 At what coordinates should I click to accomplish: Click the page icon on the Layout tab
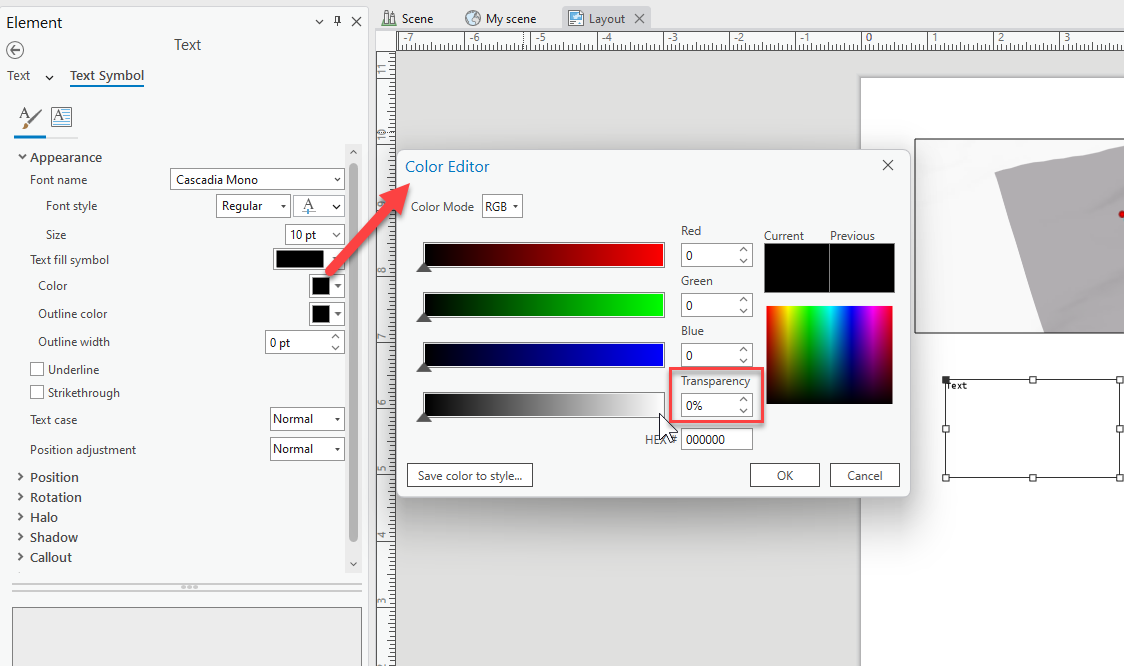tap(575, 17)
